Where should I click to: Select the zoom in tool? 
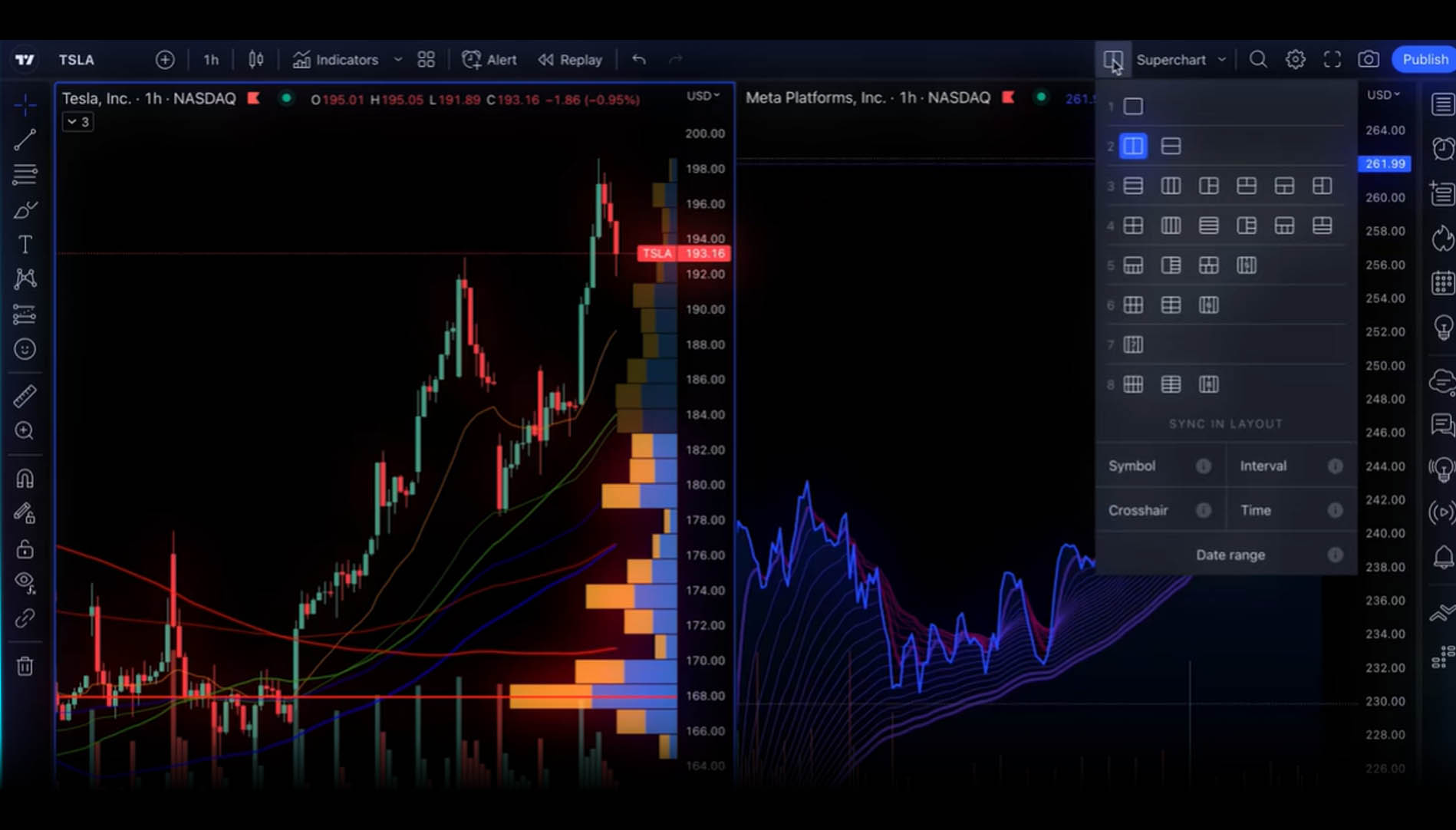click(x=25, y=431)
